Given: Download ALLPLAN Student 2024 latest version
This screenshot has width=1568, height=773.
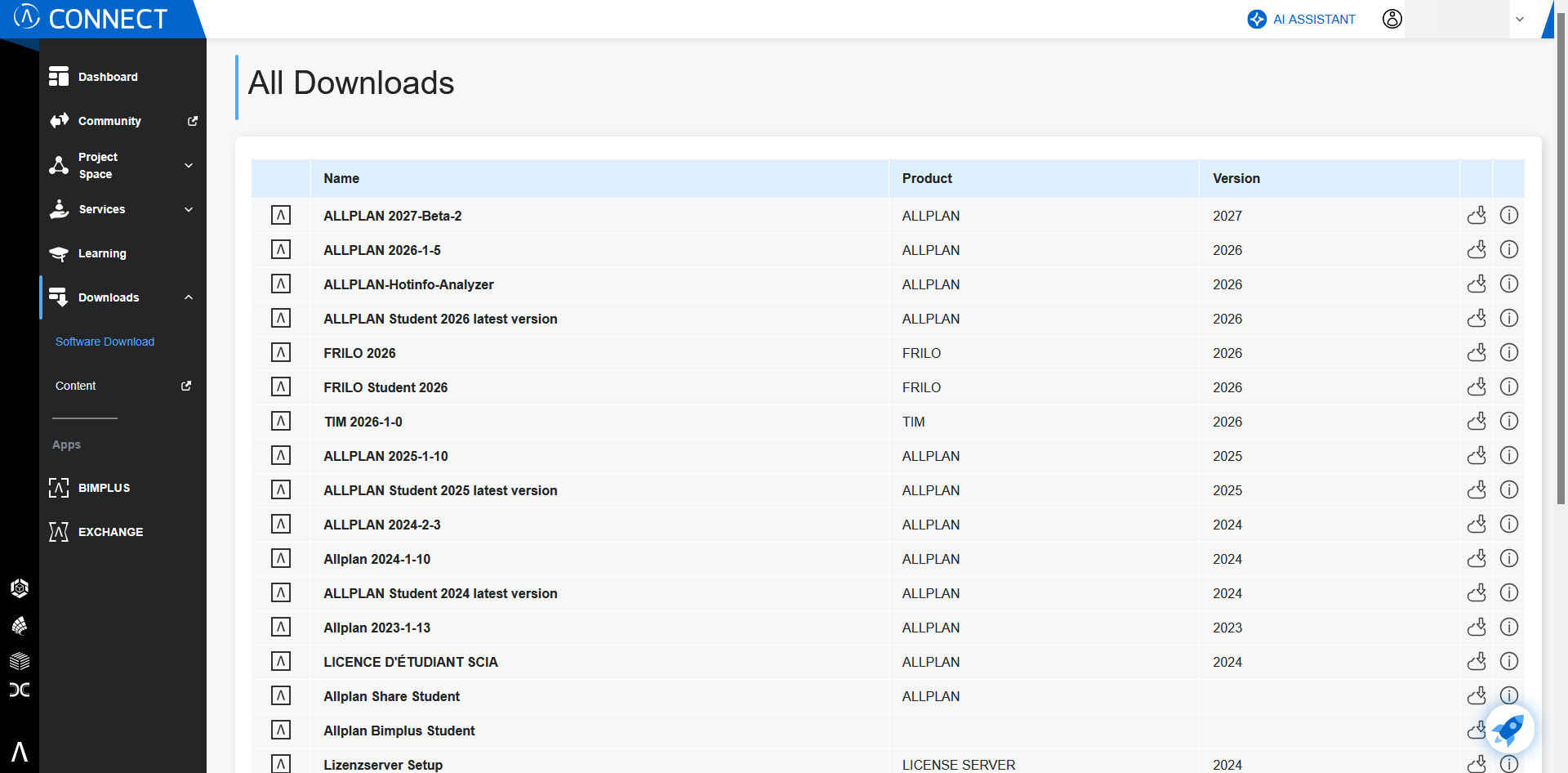Looking at the screenshot, I should (x=1477, y=593).
